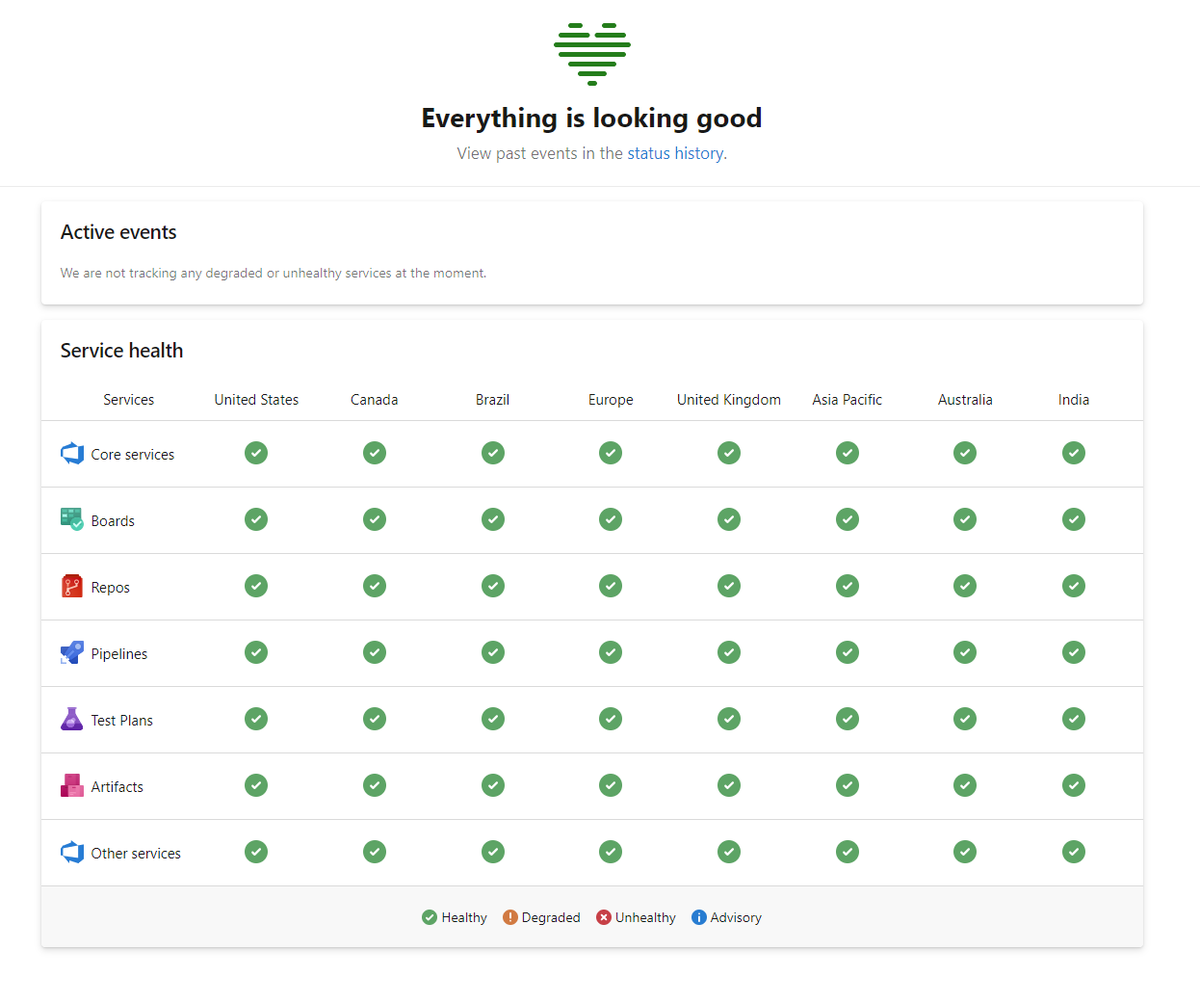The width and height of the screenshot is (1200, 1003).
Task: Click the Degraded legend icon
Action: (510, 917)
